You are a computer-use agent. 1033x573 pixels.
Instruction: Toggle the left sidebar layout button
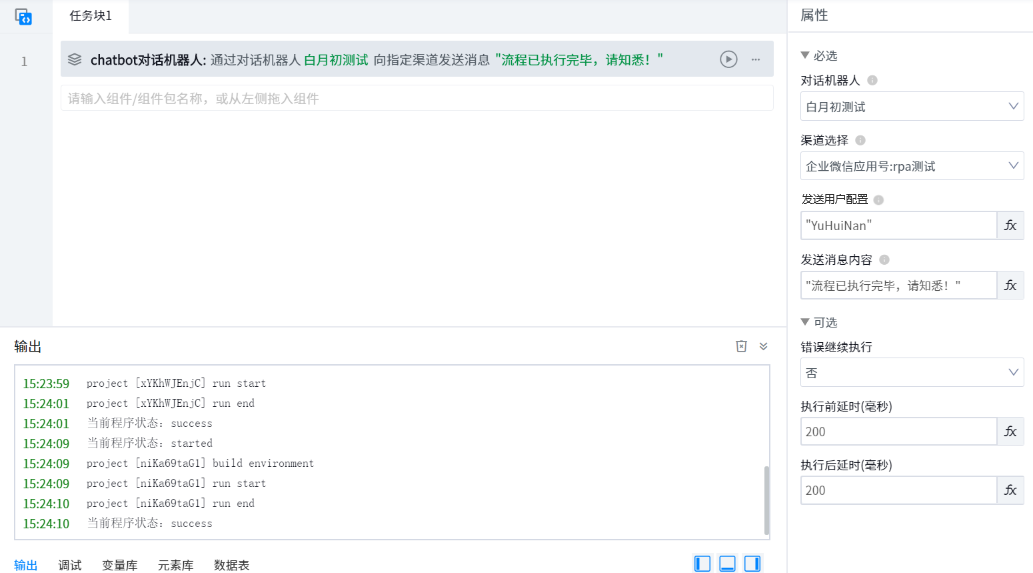pos(703,564)
